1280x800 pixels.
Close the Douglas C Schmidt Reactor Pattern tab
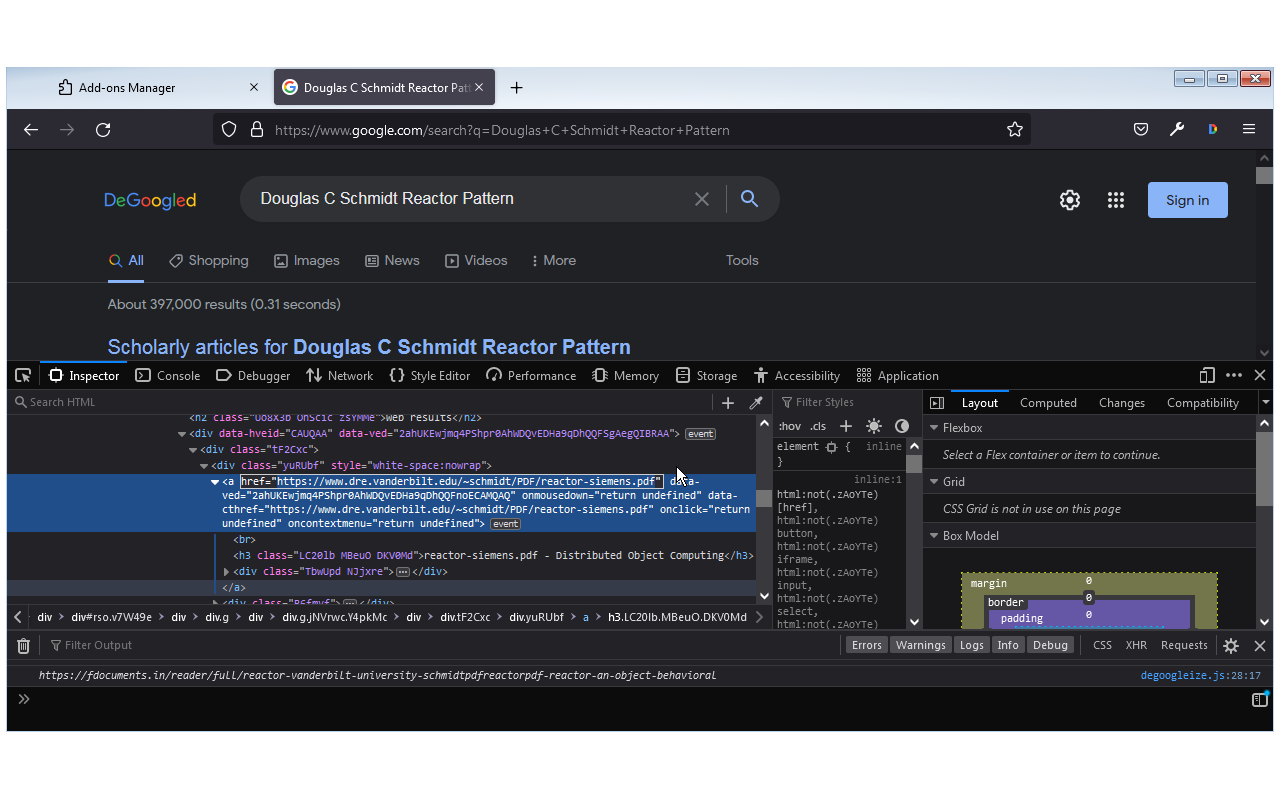479,88
